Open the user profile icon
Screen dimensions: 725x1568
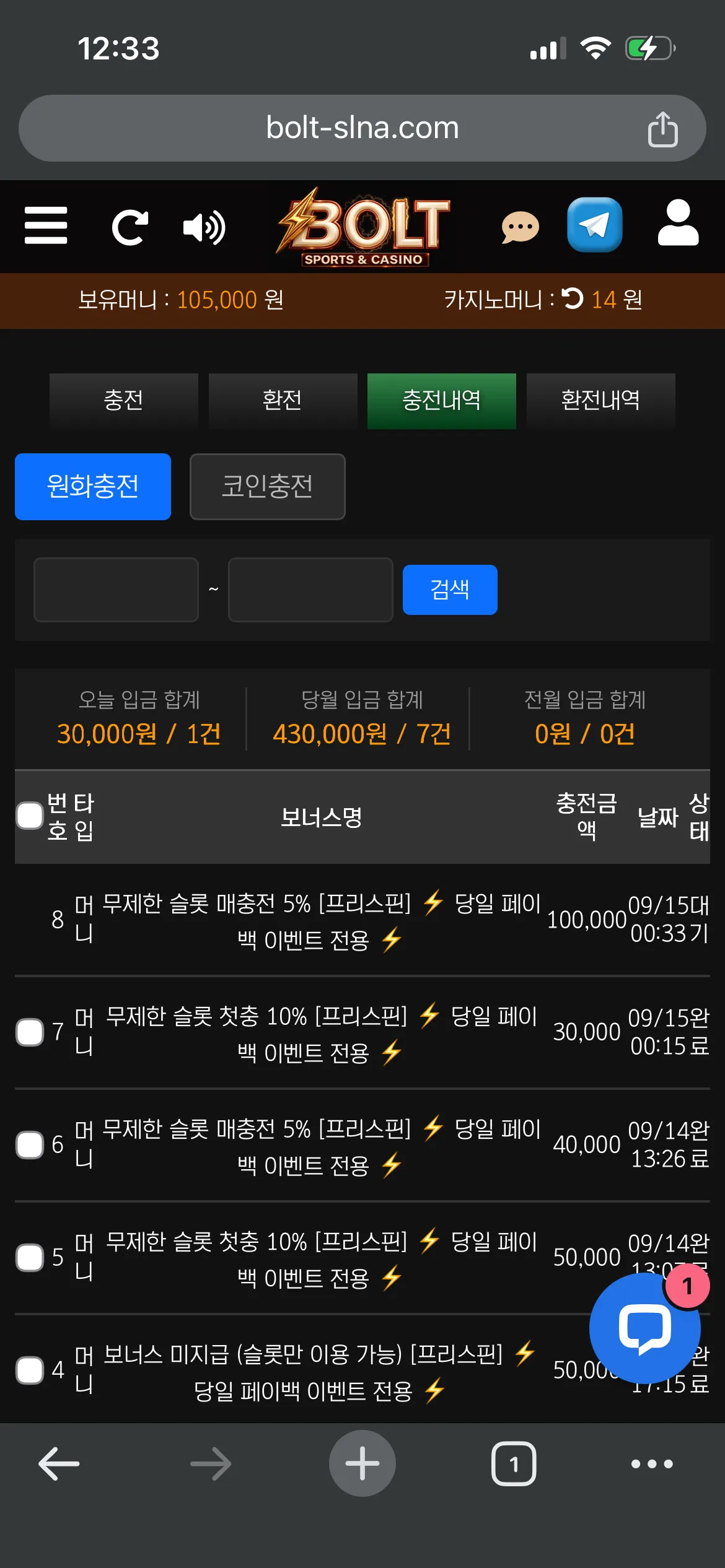pyautogui.click(x=678, y=223)
